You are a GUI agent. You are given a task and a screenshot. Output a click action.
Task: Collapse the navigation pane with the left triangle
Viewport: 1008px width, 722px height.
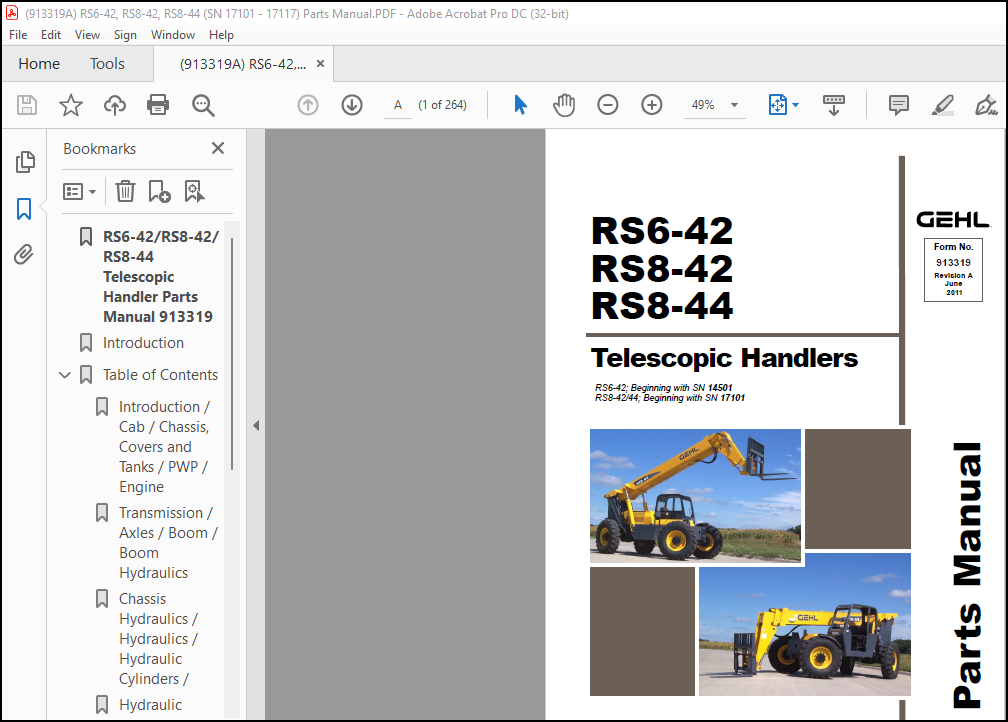tap(256, 426)
